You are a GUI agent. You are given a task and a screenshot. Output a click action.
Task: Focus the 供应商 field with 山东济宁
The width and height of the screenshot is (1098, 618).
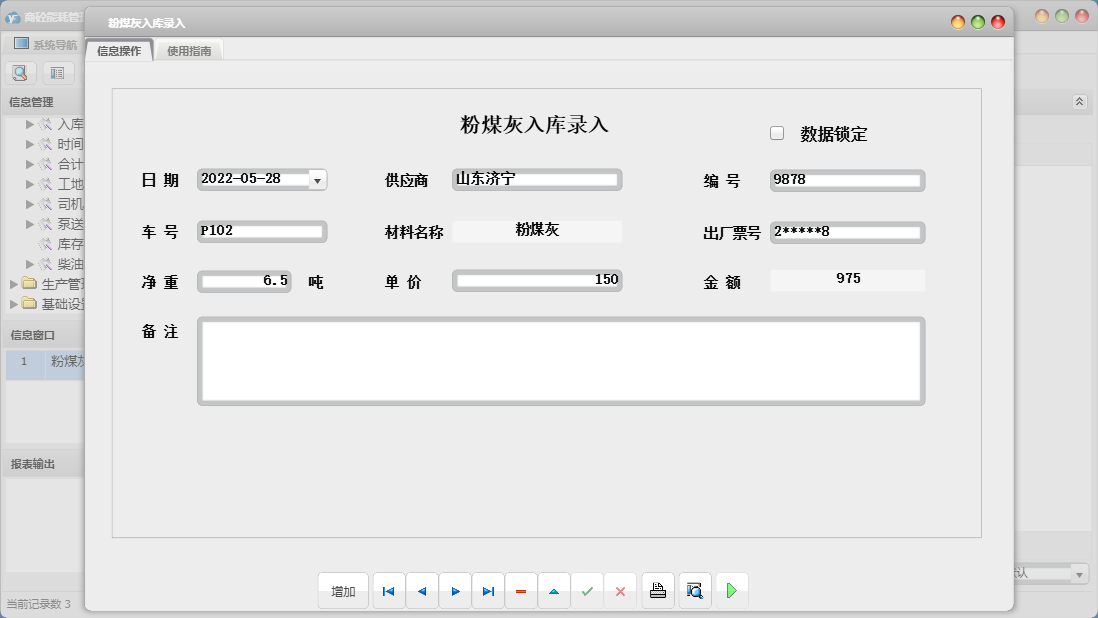537,180
